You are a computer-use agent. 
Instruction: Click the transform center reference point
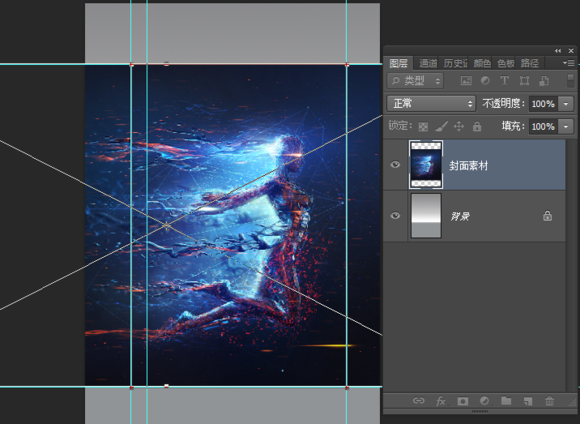click(166, 225)
